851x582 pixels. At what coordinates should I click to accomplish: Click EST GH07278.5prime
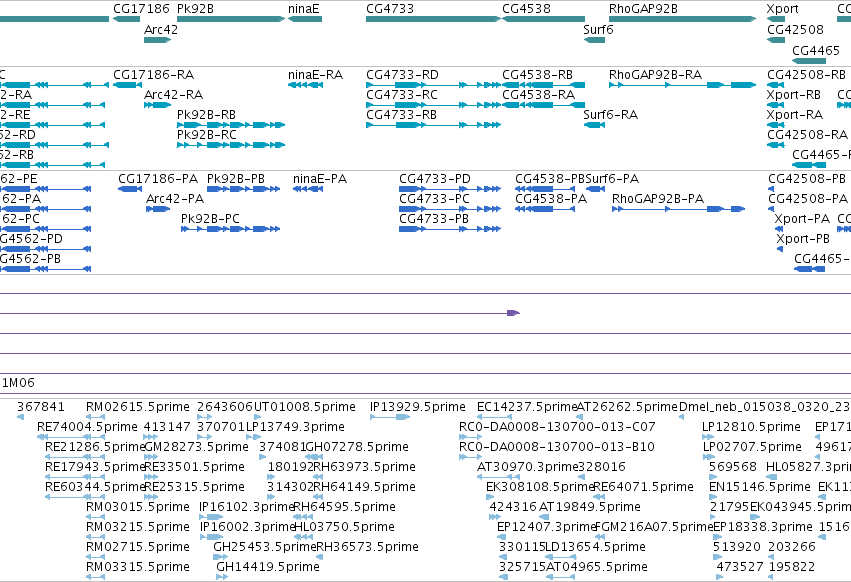(x=357, y=447)
